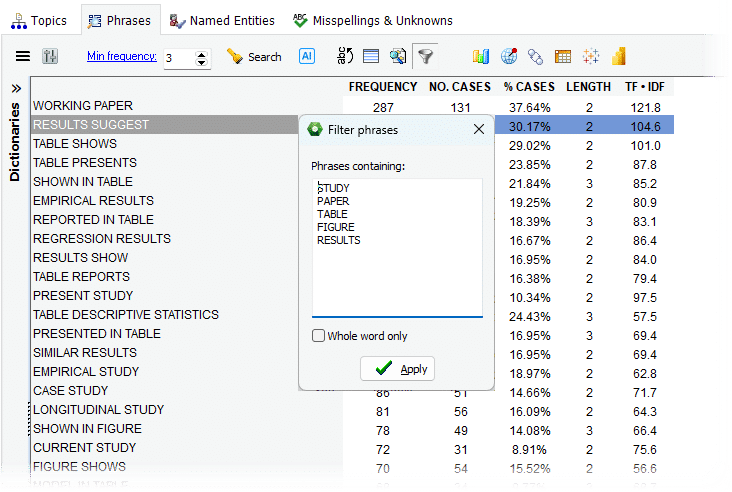Enable the Whole word only checkbox
Image resolution: width=732 pixels, height=492 pixels.
[x=318, y=336]
